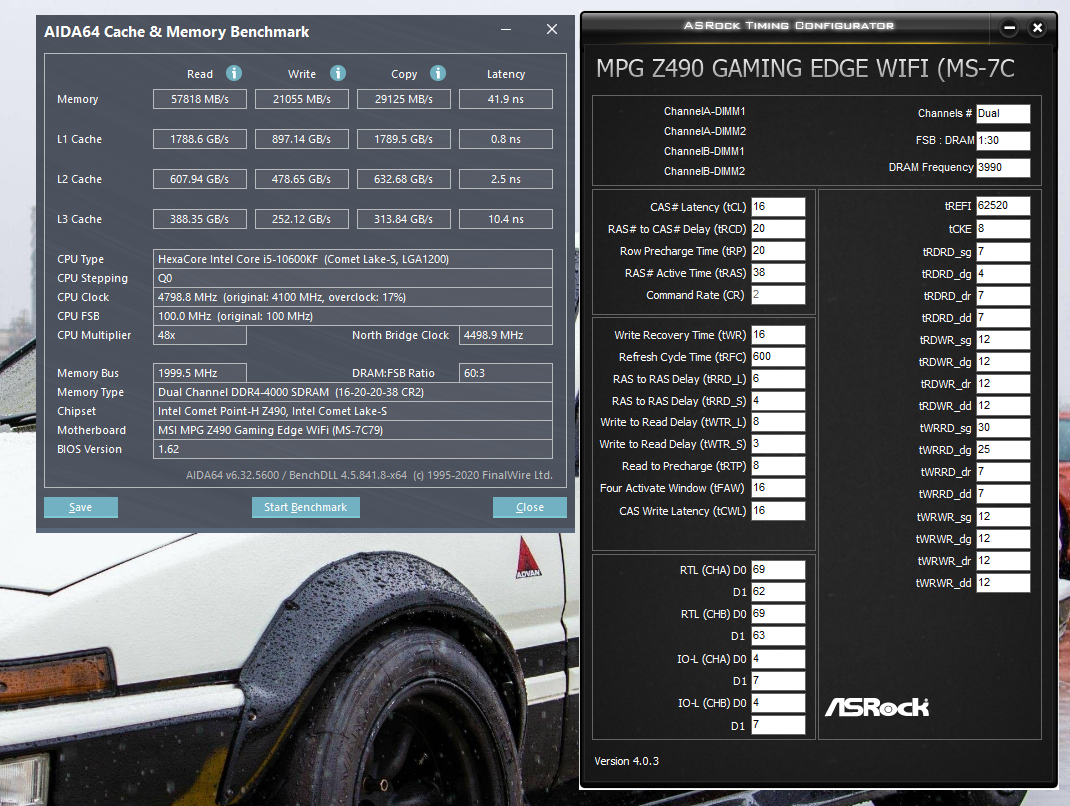Select the tWRWR_dd field

[1003, 583]
